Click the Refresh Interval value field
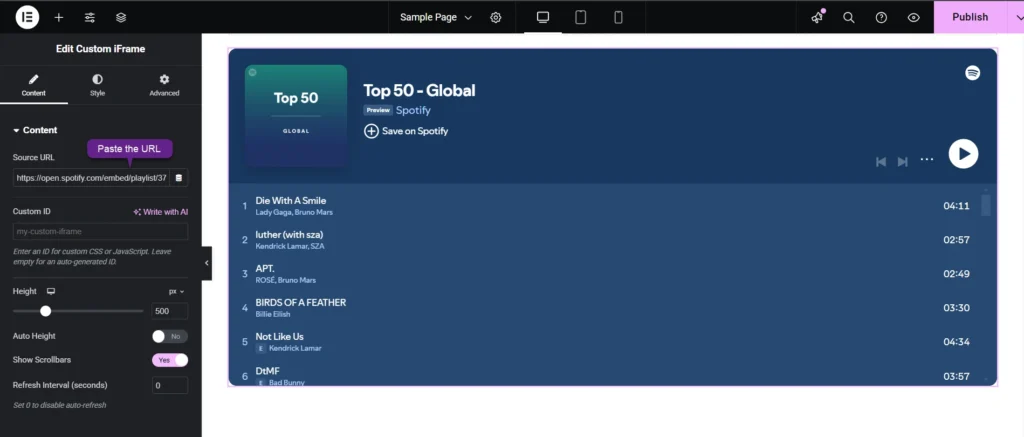Viewport: 1024px width, 437px height. coord(170,385)
